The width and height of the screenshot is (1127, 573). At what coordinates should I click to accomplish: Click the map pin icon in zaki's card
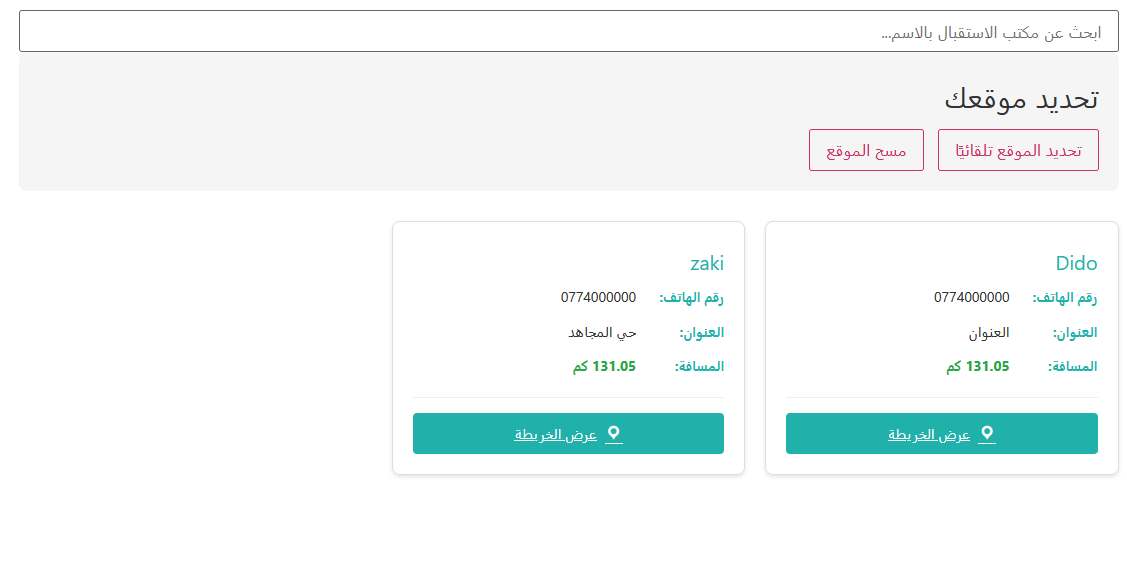coord(614,433)
